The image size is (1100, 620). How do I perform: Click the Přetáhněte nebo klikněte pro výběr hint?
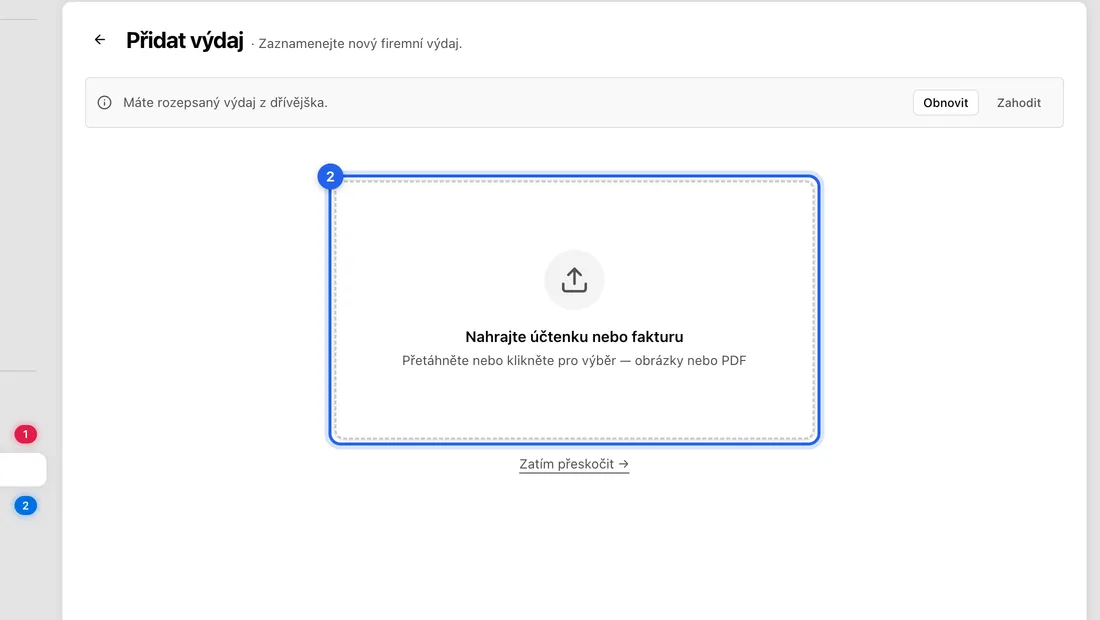[x=574, y=360]
